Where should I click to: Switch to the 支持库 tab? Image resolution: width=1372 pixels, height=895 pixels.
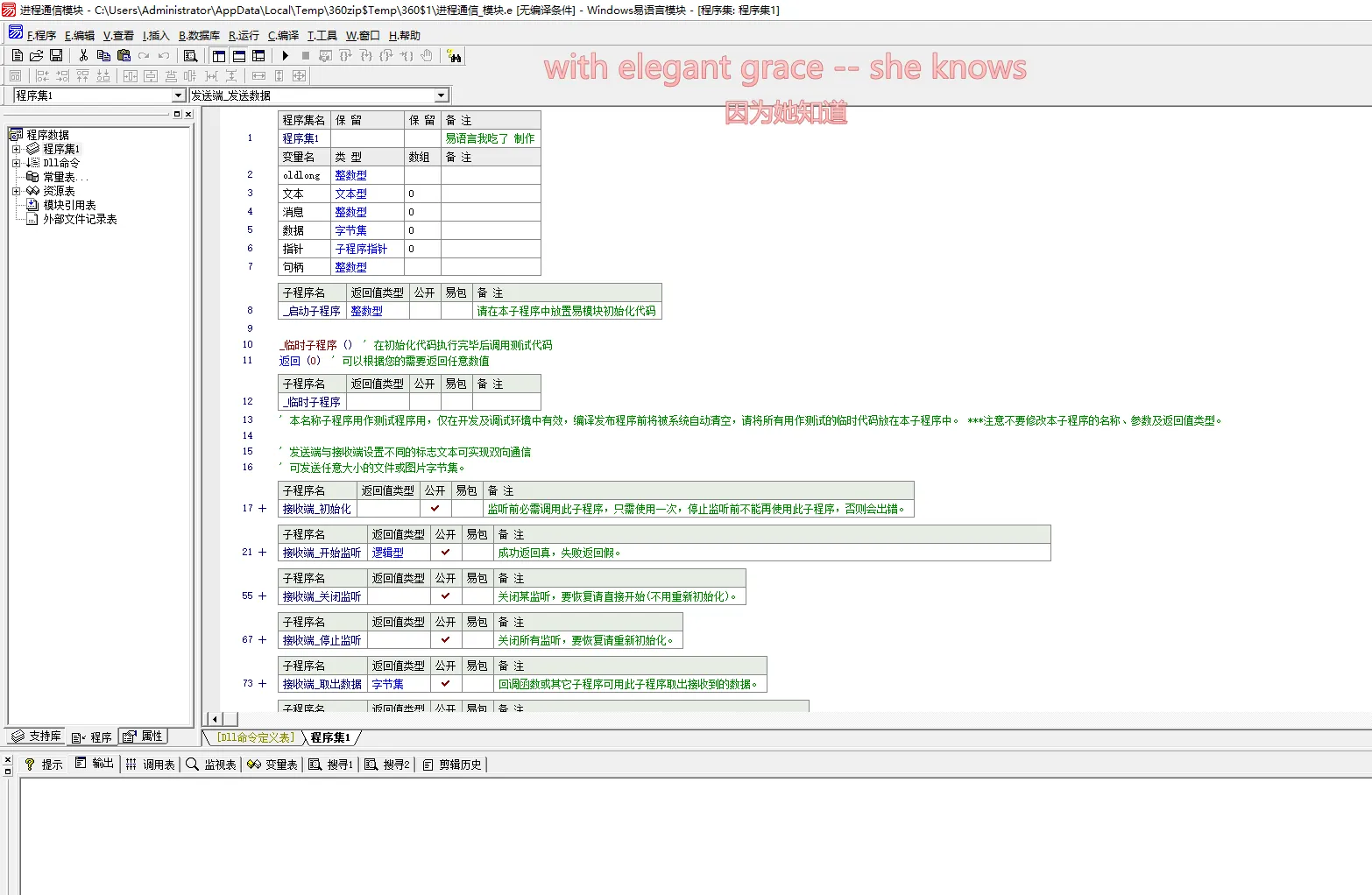click(x=37, y=736)
